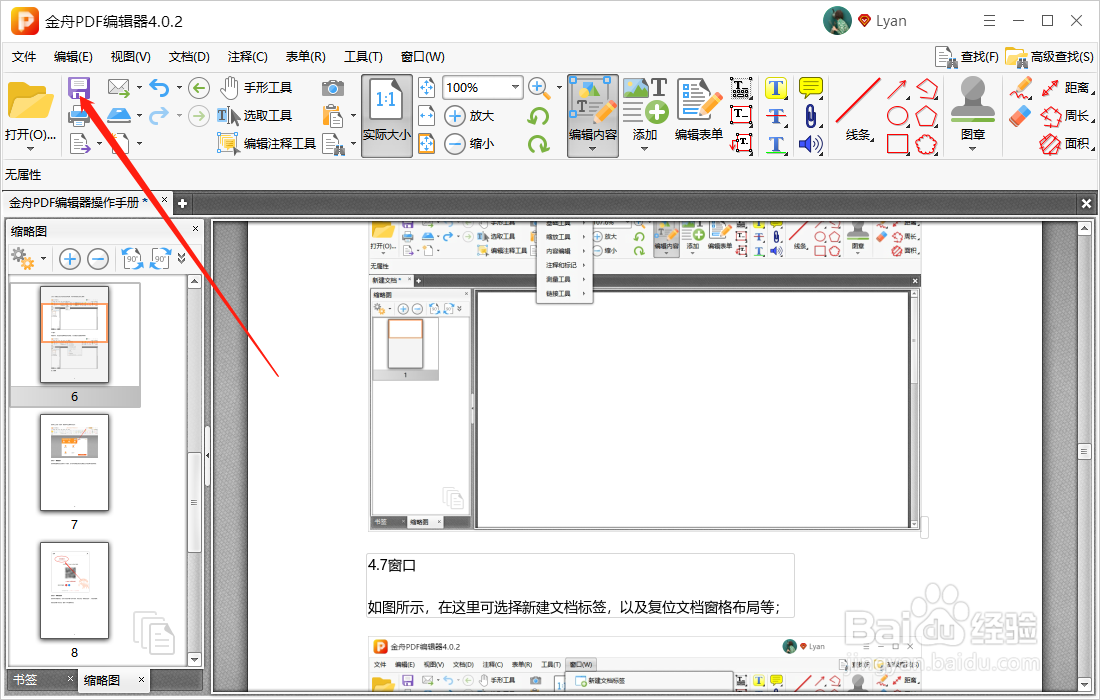Add a new document tab with plus

[182, 203]
